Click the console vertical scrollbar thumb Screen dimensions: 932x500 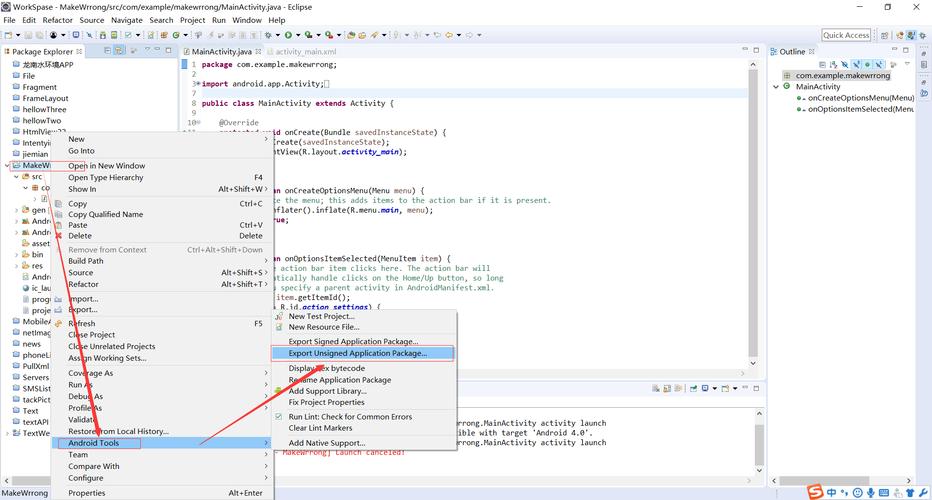point(759,444)
